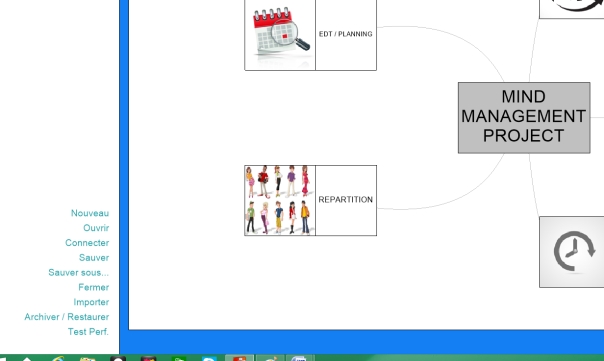The width and height of the screenshot is (604, 361).
Task: Click the calendar with magnifier image
Action: (x=280, y=35)
